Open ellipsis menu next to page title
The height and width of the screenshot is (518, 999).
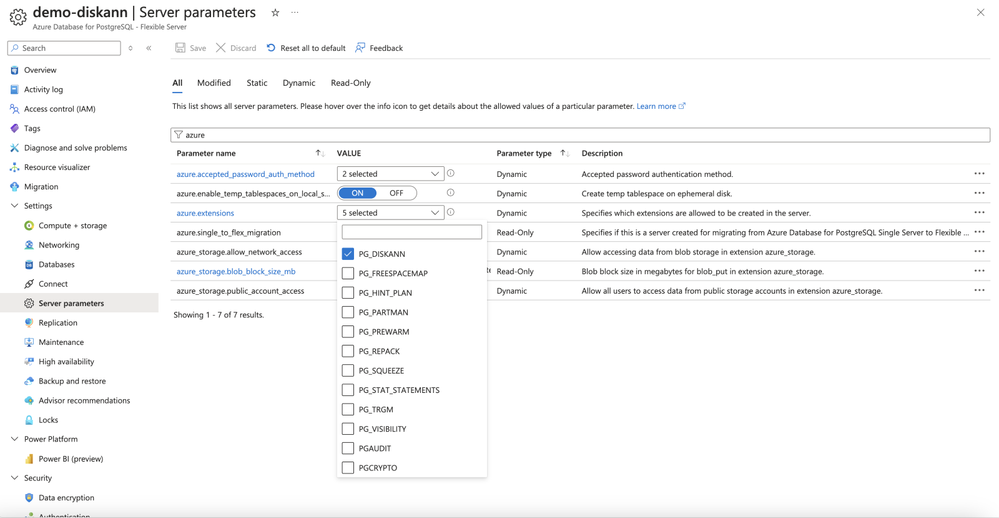[295, 12]
